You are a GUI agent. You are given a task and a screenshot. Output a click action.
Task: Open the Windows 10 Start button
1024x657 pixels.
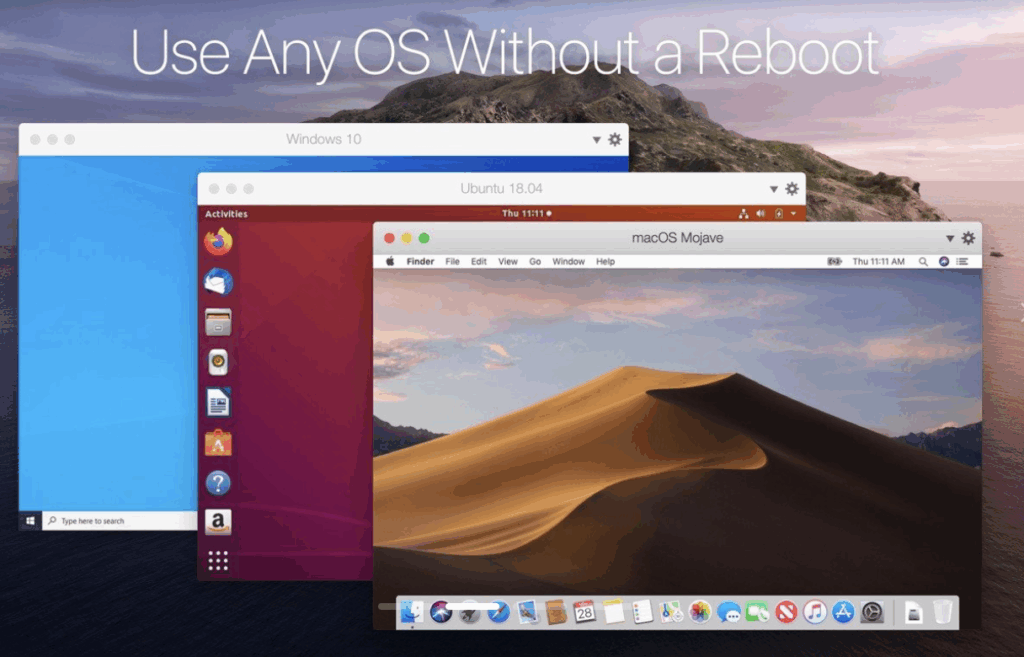tap(30, 521)
